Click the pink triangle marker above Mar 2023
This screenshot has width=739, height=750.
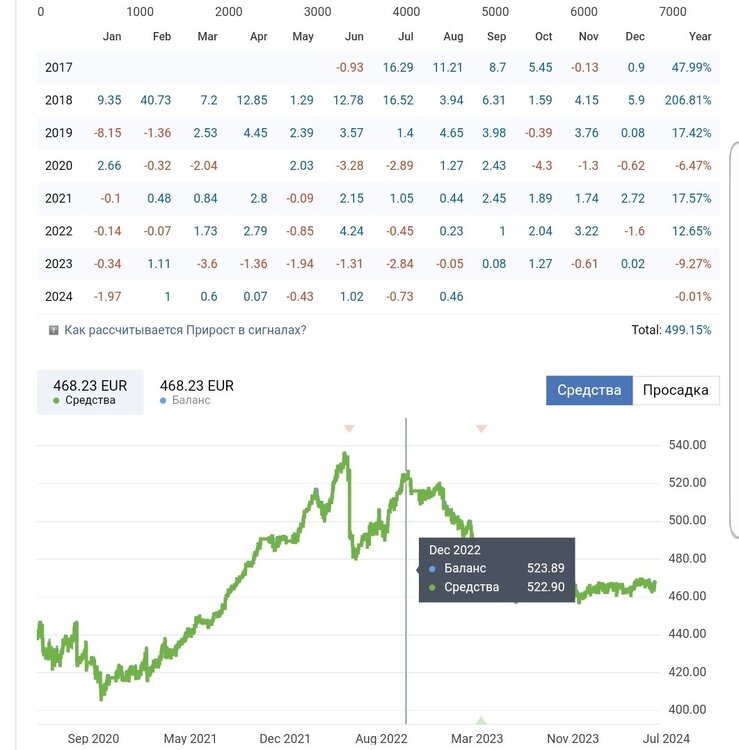tap(481, 429)
